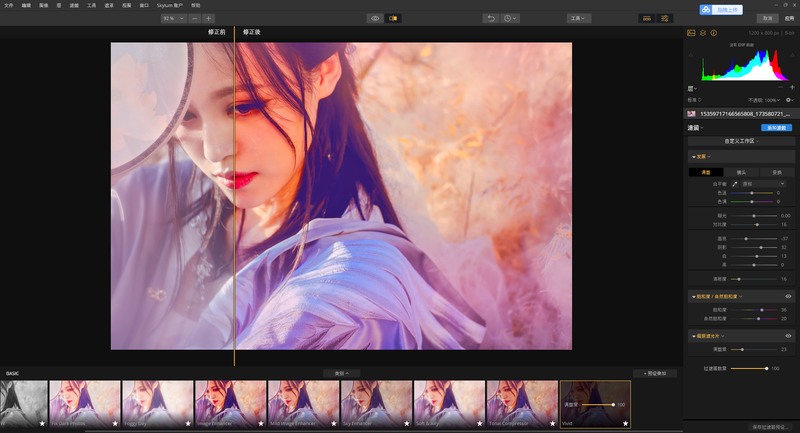This screenshot has height=433, width=800.
Task: Click the save filter preset button
Action: [770, 427]
